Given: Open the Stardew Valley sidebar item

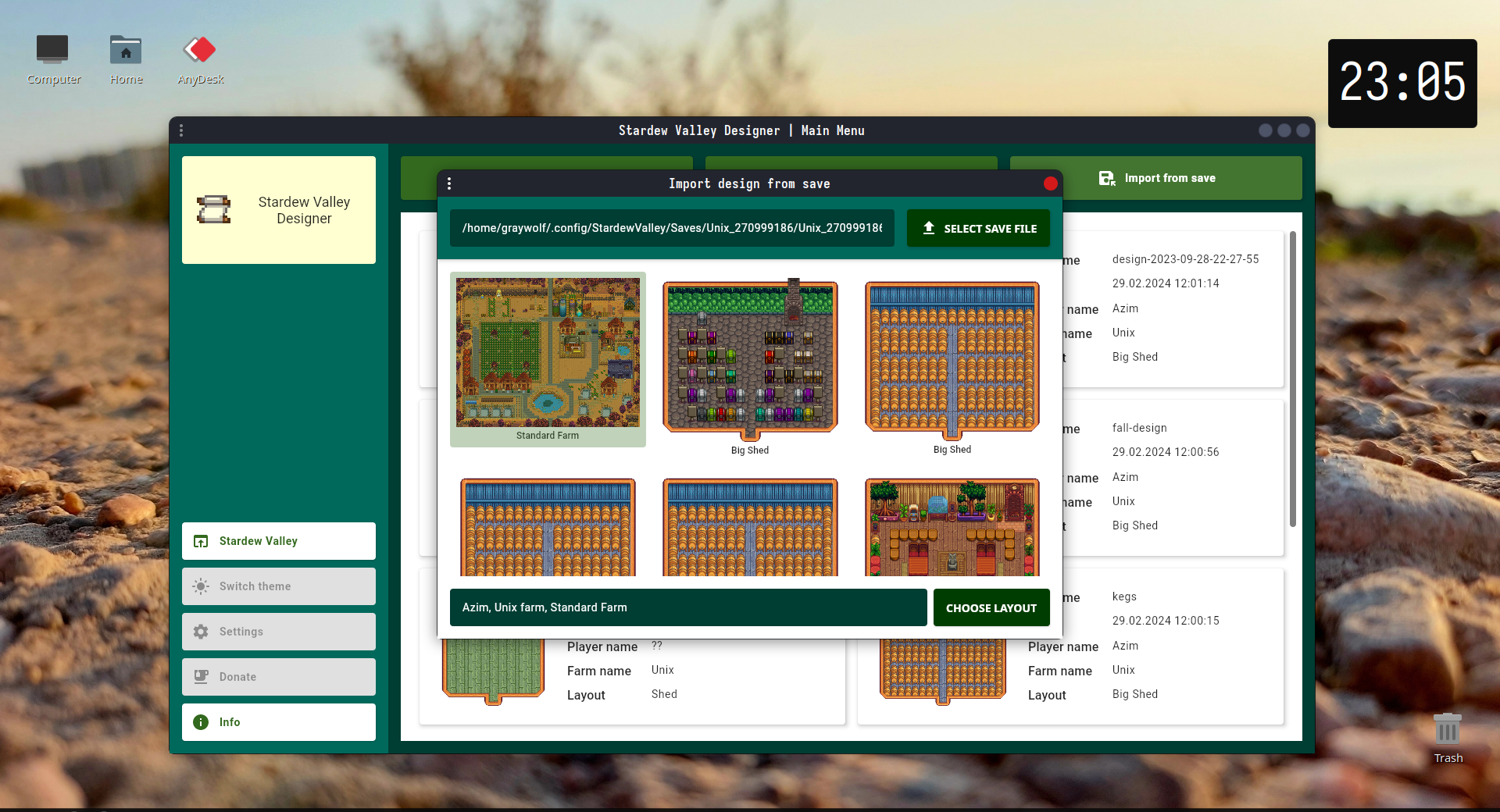Looking at the screenshot, I should 279,541.
